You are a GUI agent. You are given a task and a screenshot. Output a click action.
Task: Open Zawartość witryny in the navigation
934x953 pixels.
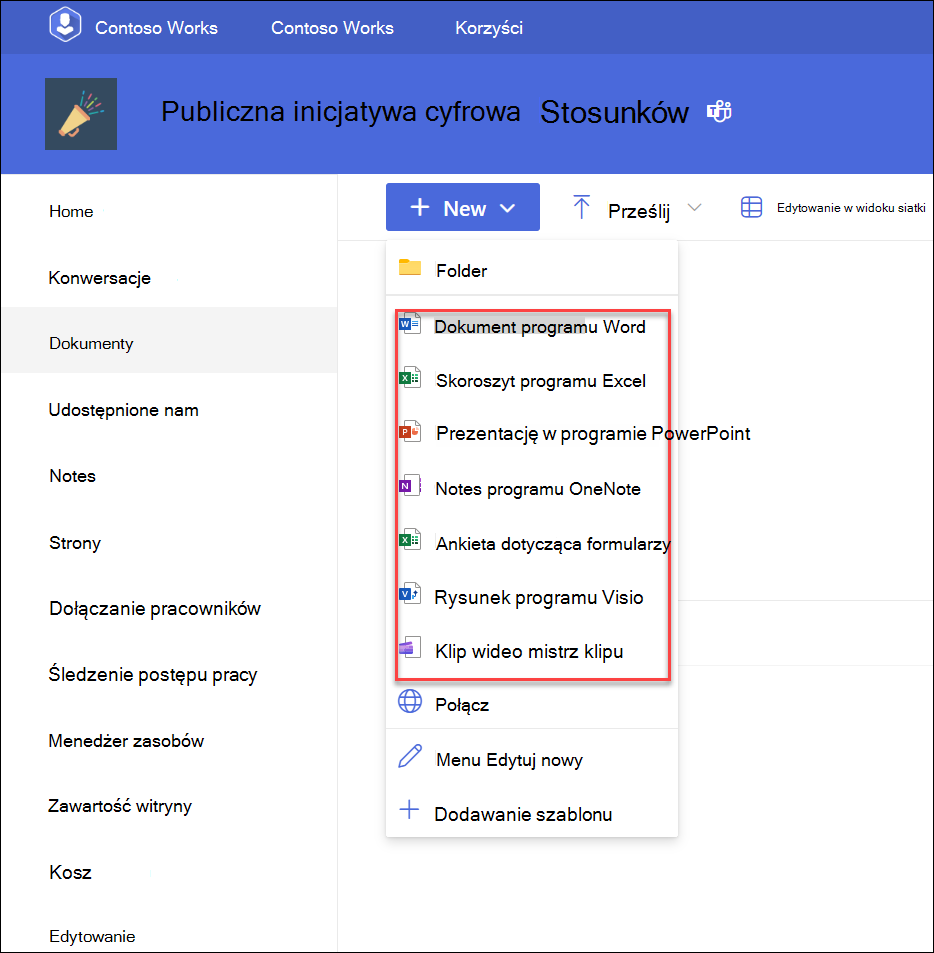[x=120, y=807]
